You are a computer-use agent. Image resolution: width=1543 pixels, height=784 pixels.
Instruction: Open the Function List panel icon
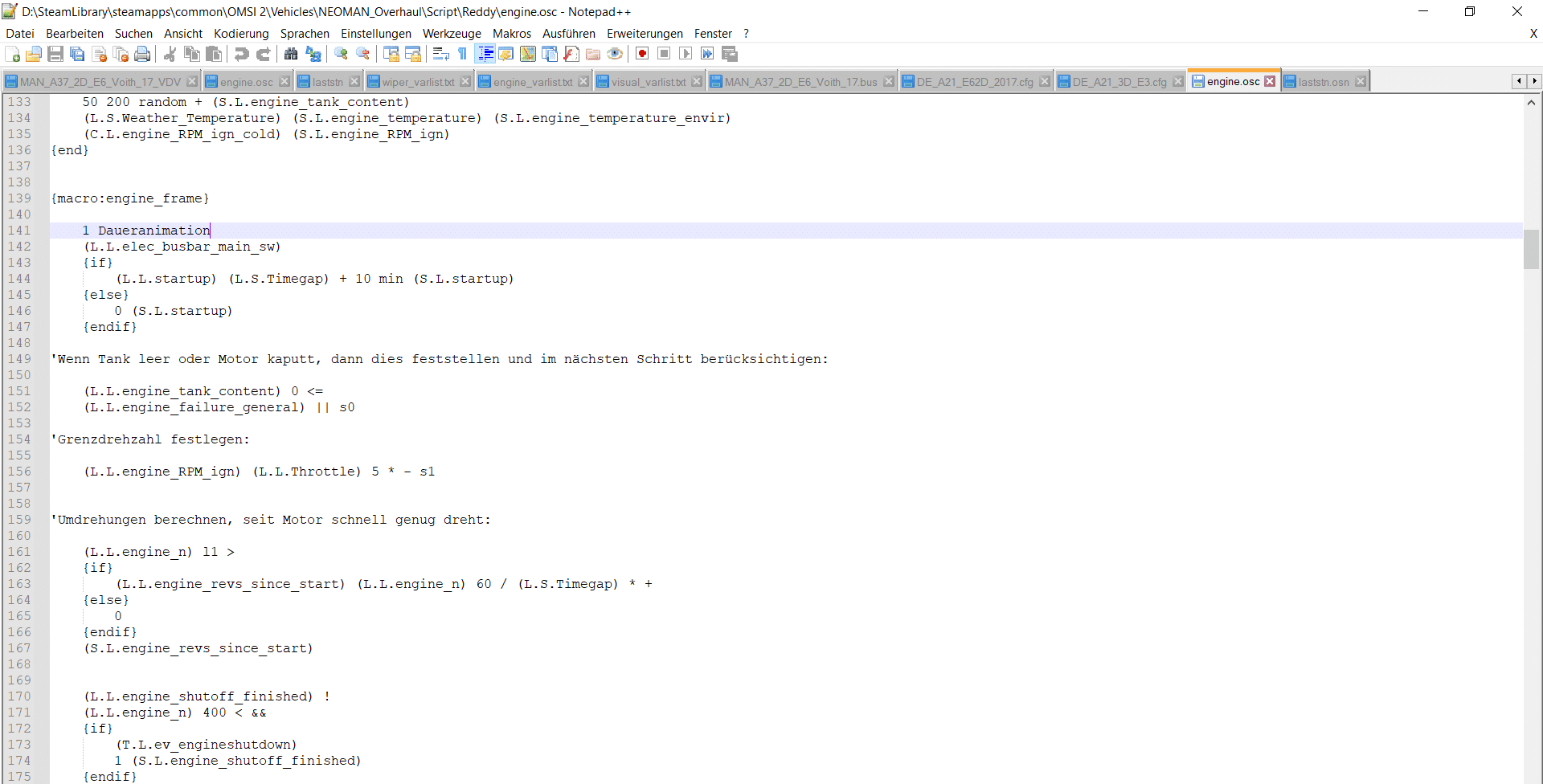(x=571, y=54)
